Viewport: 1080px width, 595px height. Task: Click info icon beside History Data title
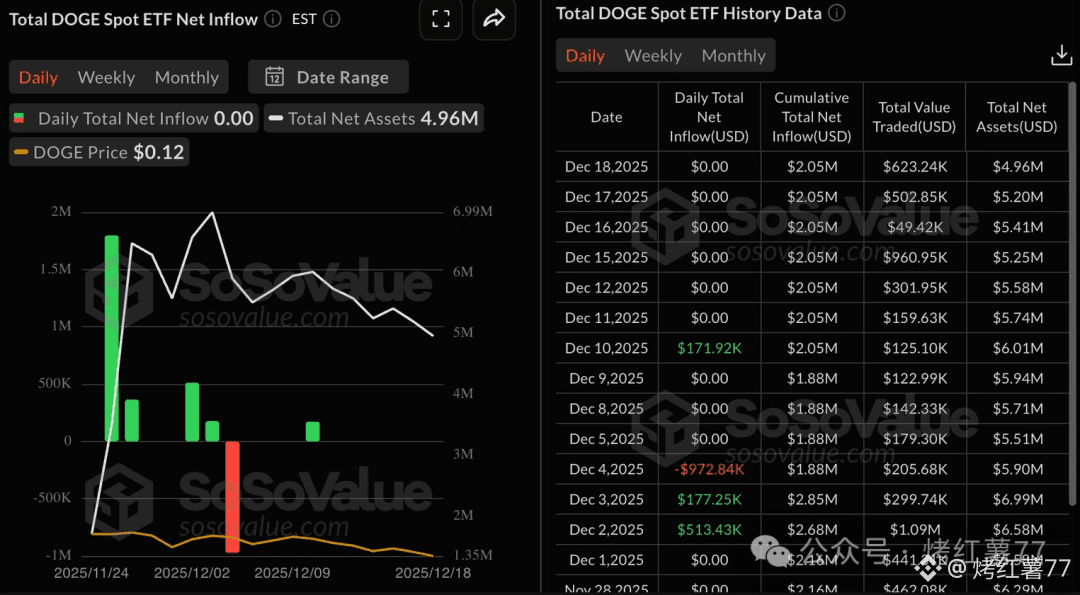pos(836,13)
